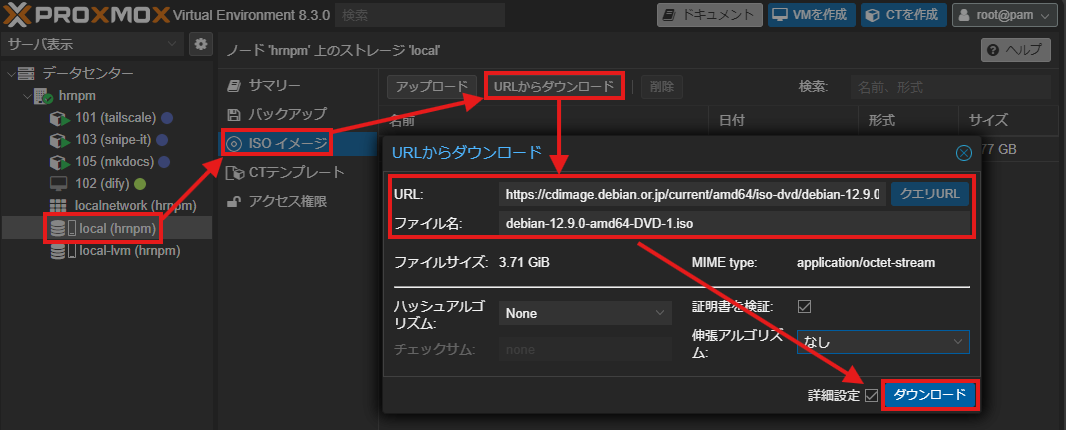Toggle the 証明書を検証 checkbox
Viewport: 1066px width, 430px height.
coord(804,306)
